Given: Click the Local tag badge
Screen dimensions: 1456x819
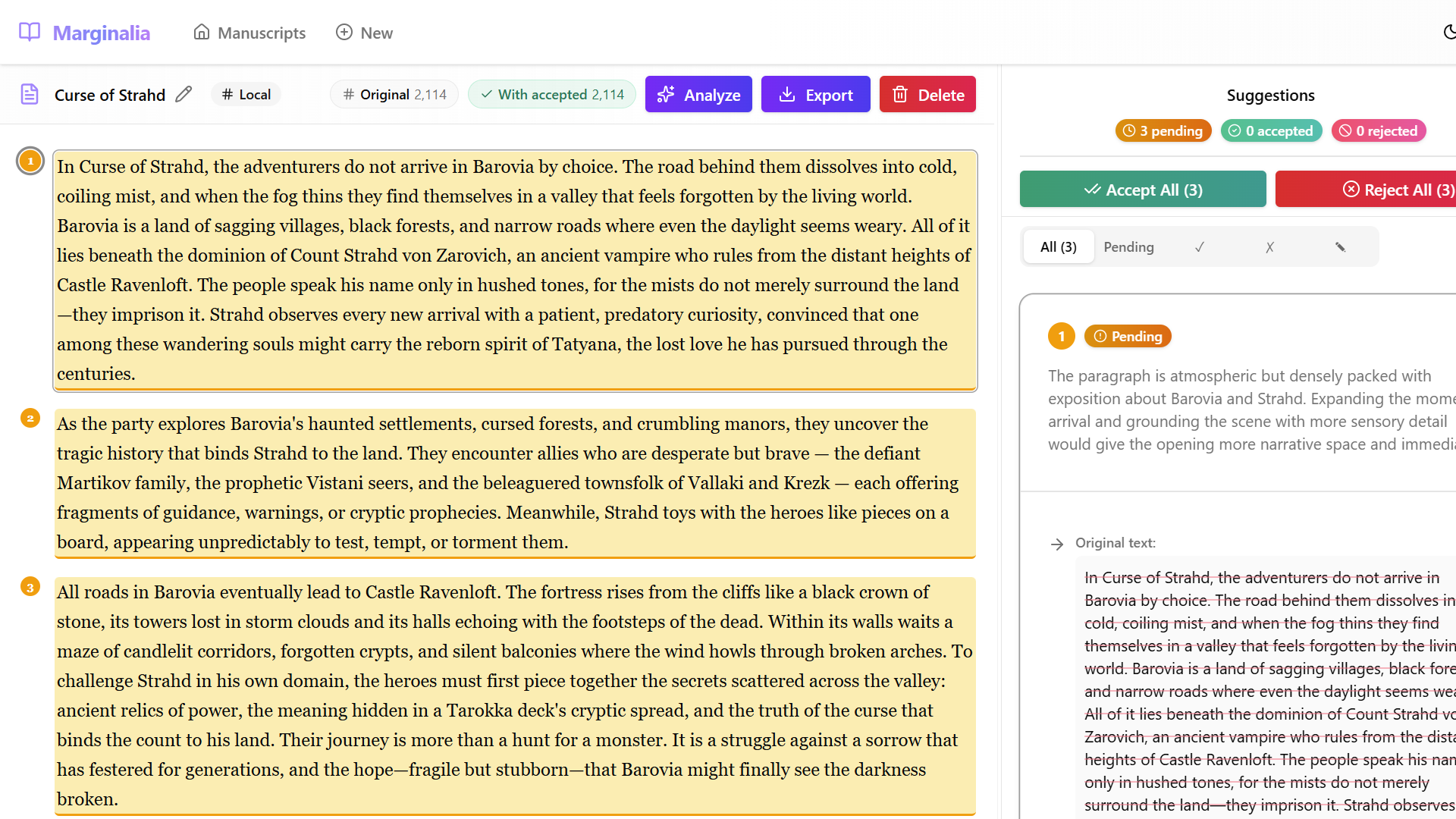Looking at the screenshot, I should click(x=246, y=94).
